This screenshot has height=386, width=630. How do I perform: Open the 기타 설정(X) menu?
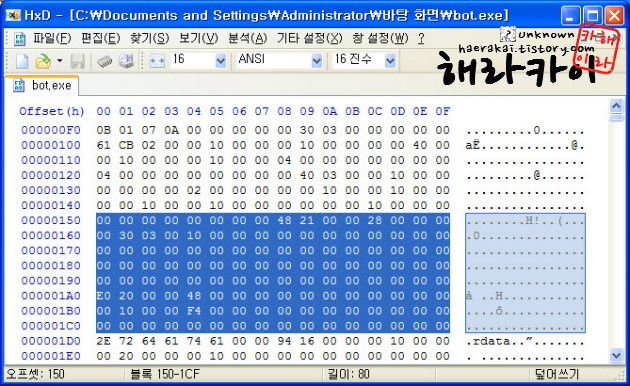point(309,38)
